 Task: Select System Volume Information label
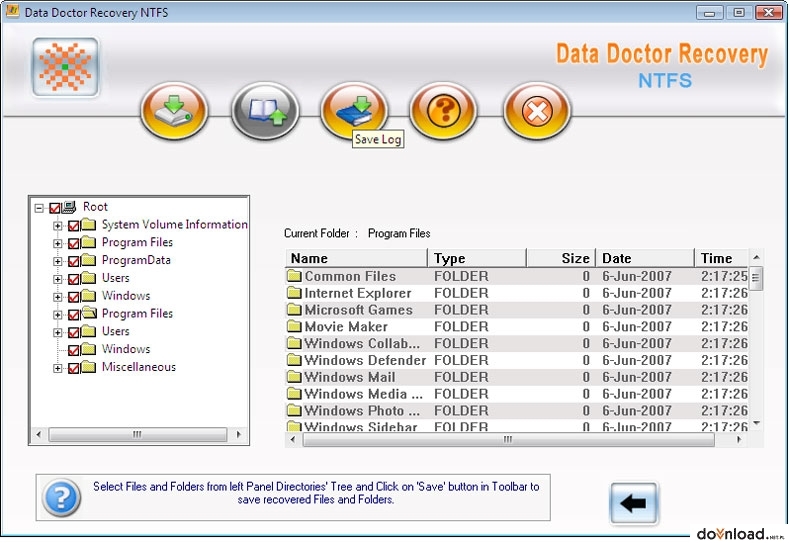(174, 224)
